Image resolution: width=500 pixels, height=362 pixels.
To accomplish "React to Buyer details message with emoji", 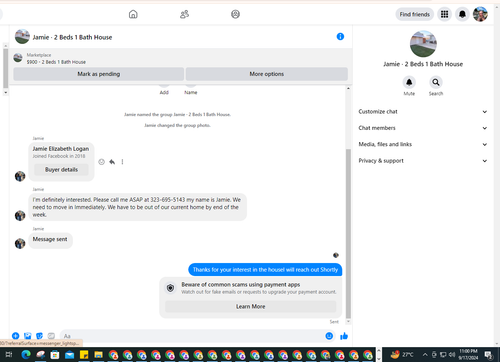I will point(102,162).
